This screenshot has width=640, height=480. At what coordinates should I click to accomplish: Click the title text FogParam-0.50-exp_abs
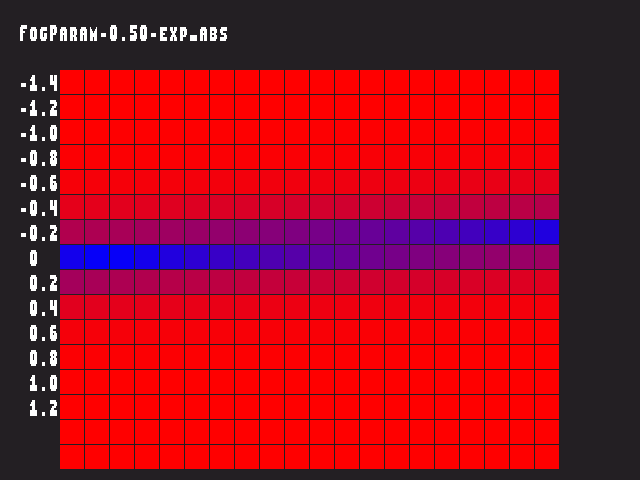pos(123,33)
